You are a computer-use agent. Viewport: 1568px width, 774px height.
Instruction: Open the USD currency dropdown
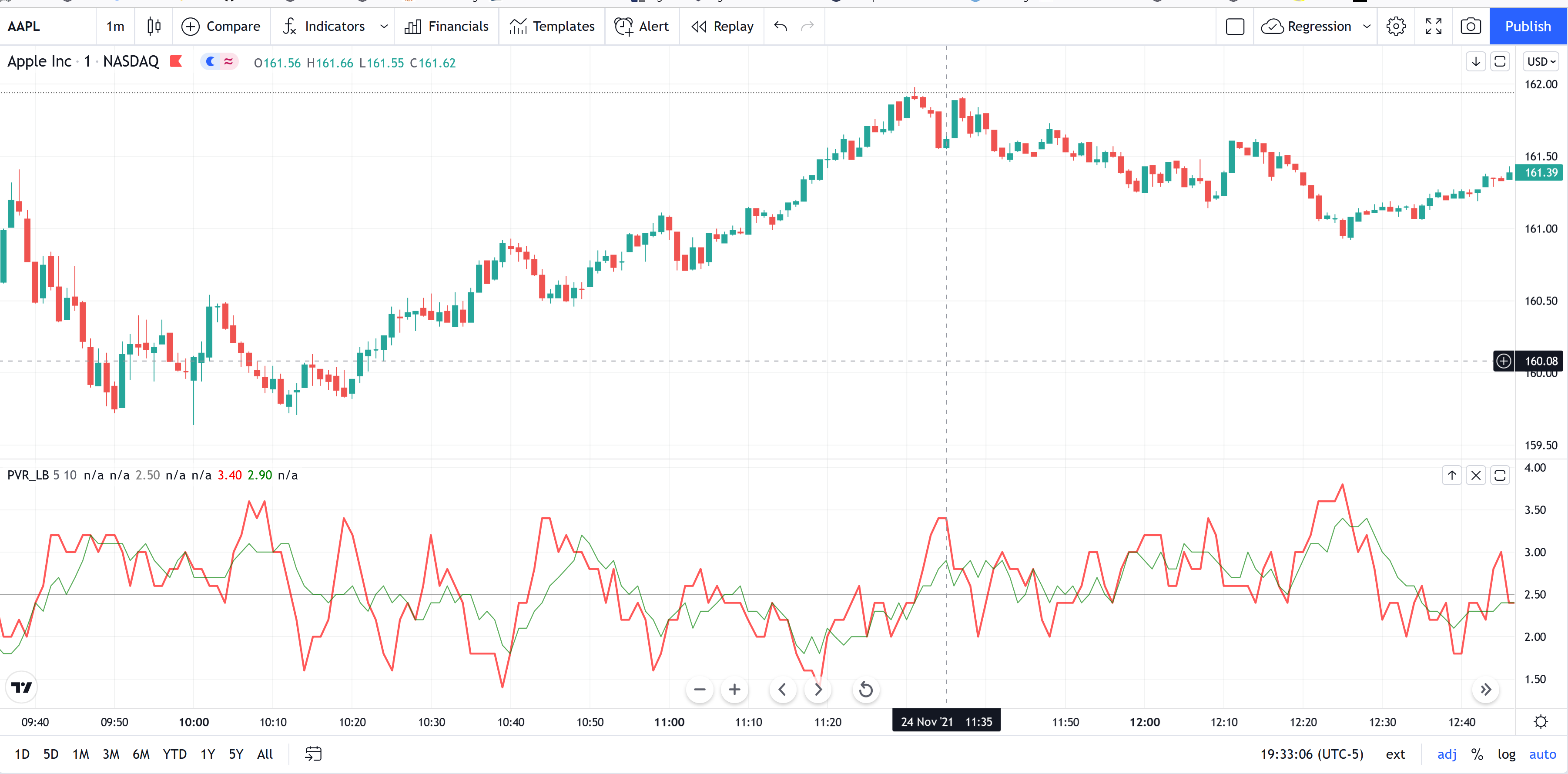[x=1541, y=61]
